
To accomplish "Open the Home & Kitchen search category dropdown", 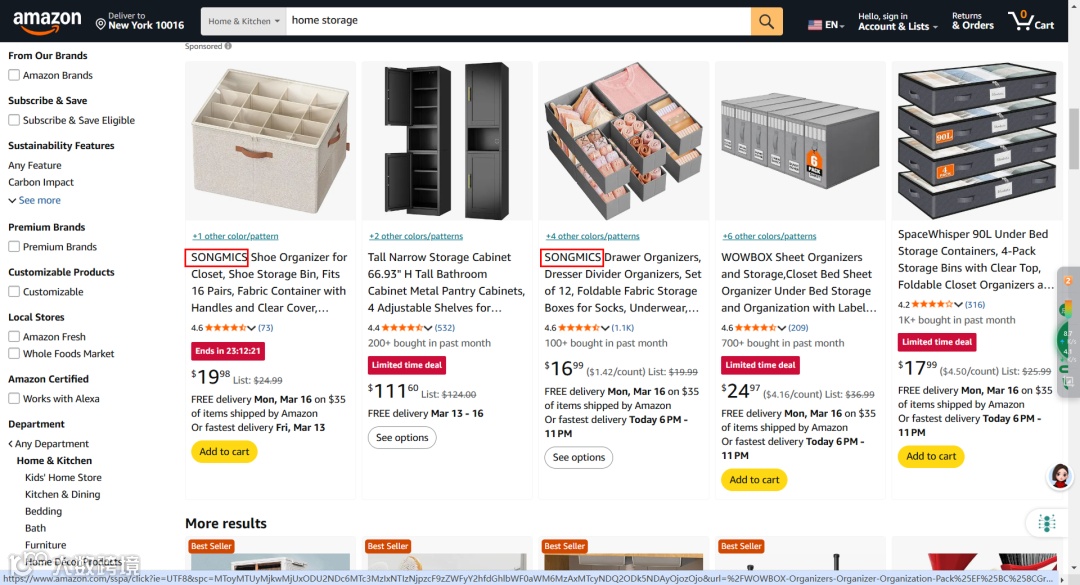I will click(244, 21).
